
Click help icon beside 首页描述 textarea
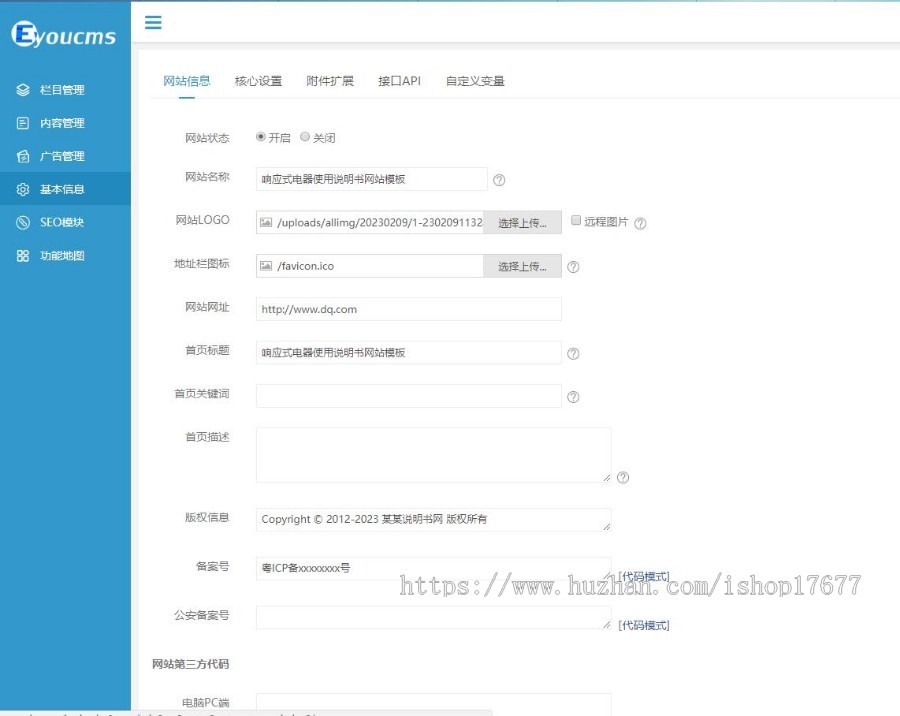[x=623, y=478]
